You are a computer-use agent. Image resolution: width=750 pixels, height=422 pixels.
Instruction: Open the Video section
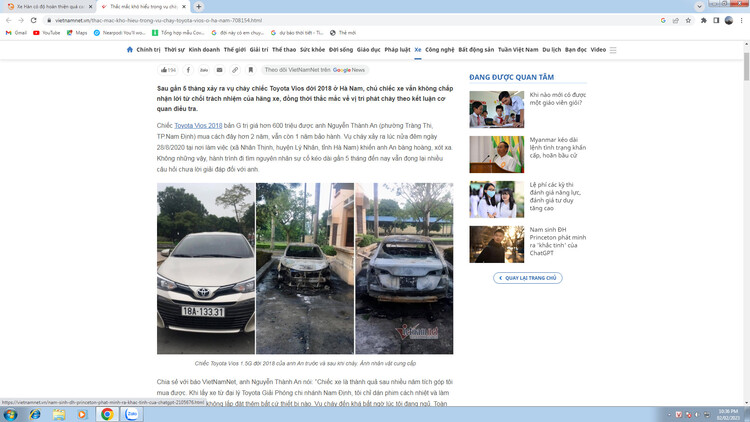point(598,50)
